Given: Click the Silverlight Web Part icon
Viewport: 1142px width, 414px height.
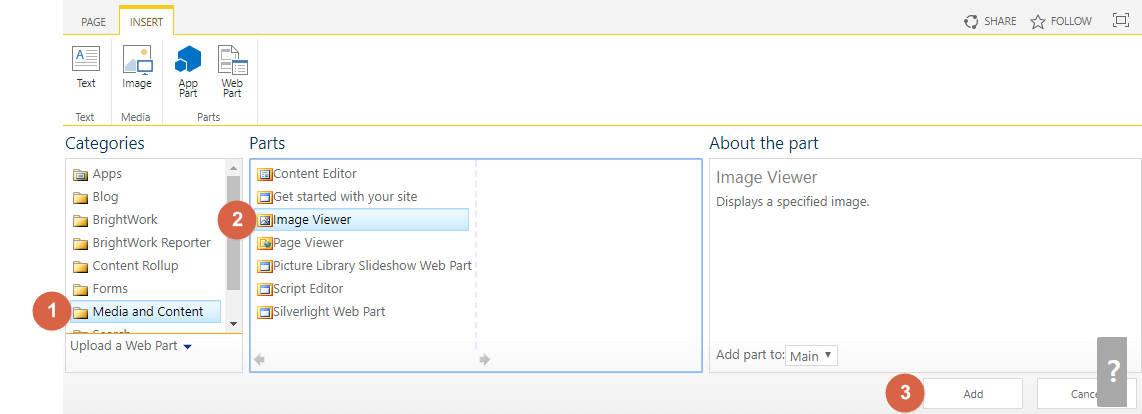Looking at the screenshot, I should point(265,312).
